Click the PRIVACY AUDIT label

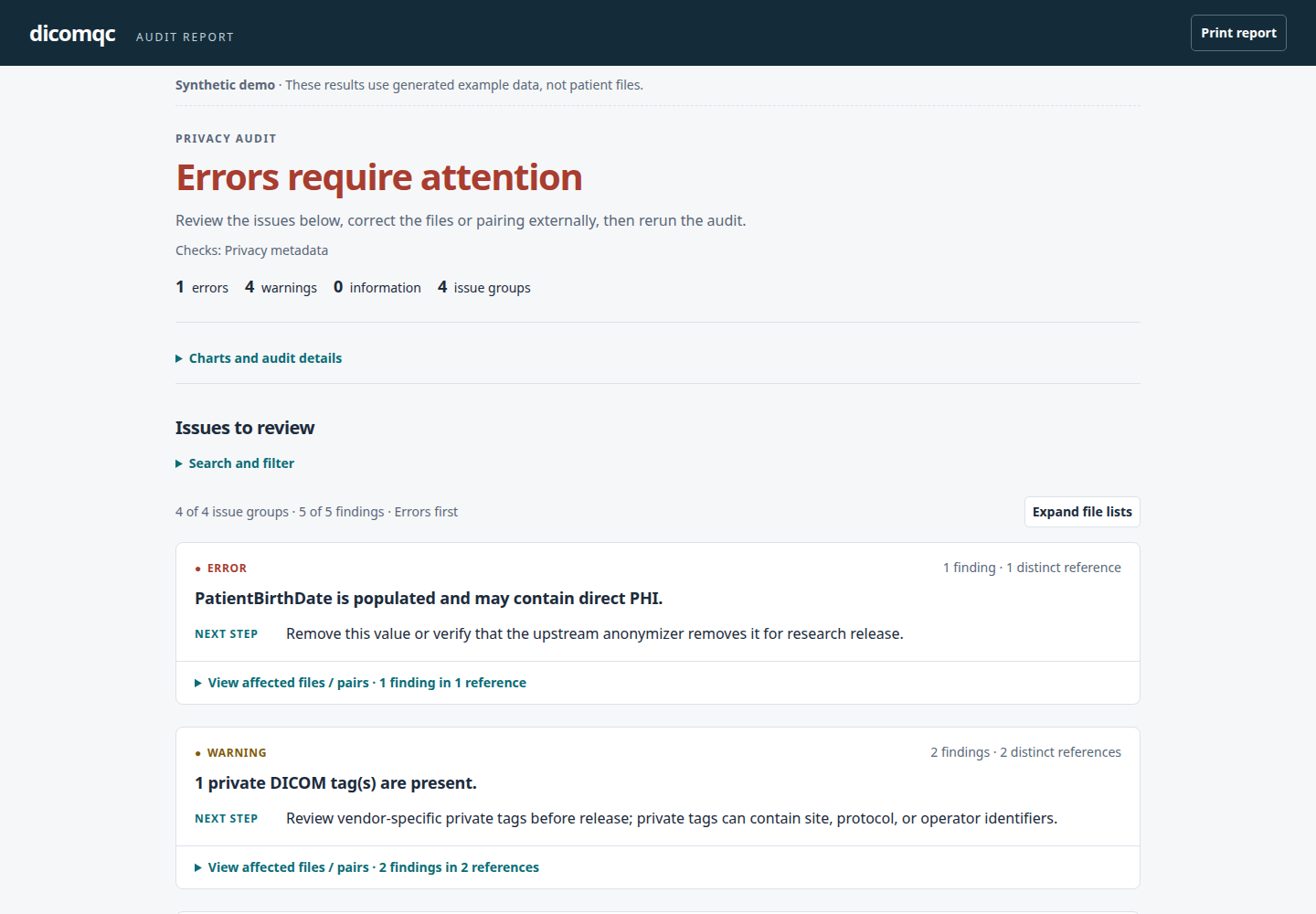pos(226,139)
